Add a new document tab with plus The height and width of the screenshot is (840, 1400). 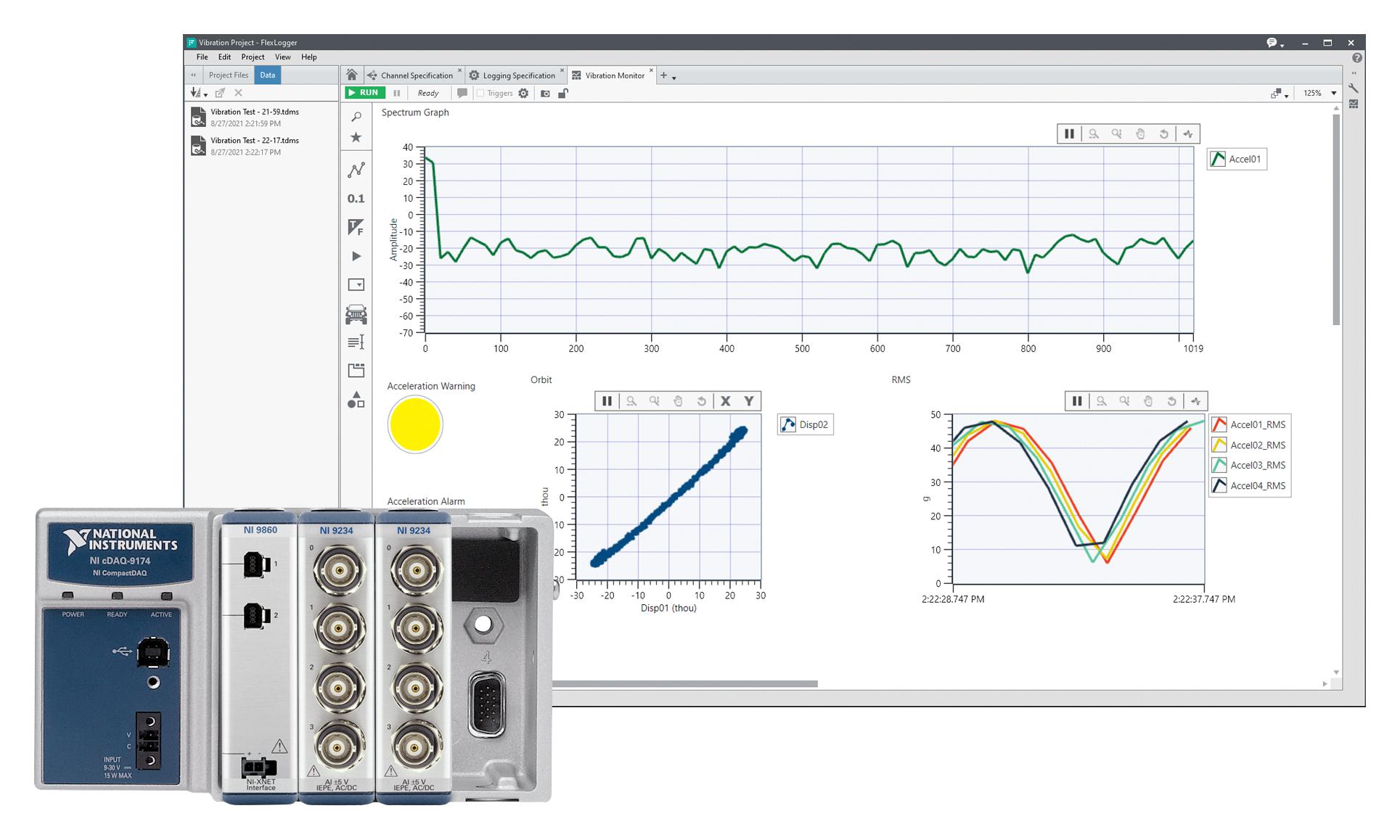[663, 75]
